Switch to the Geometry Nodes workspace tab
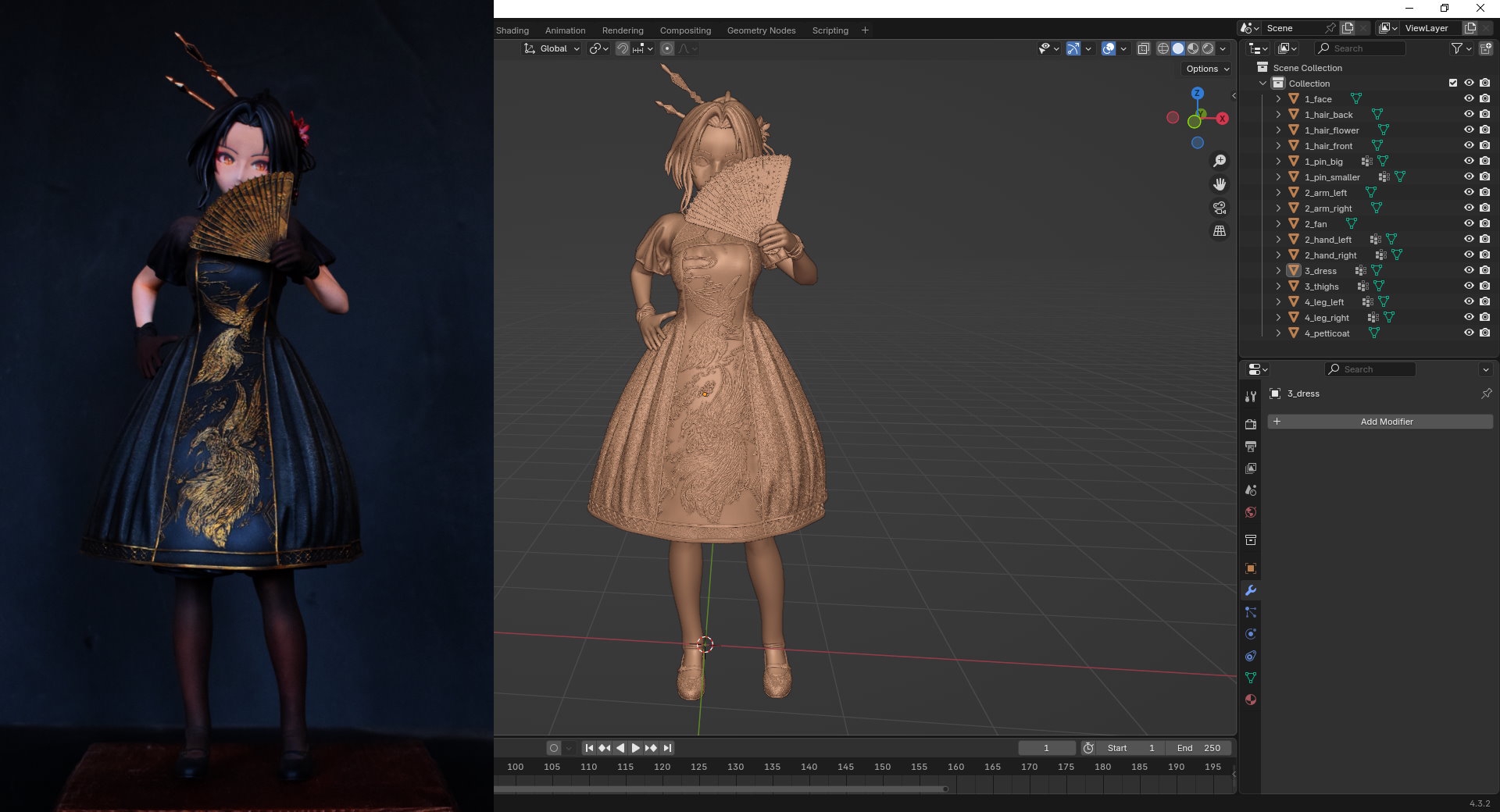Viewport: 1500px width, 812px height. click(x=761, y=30)
